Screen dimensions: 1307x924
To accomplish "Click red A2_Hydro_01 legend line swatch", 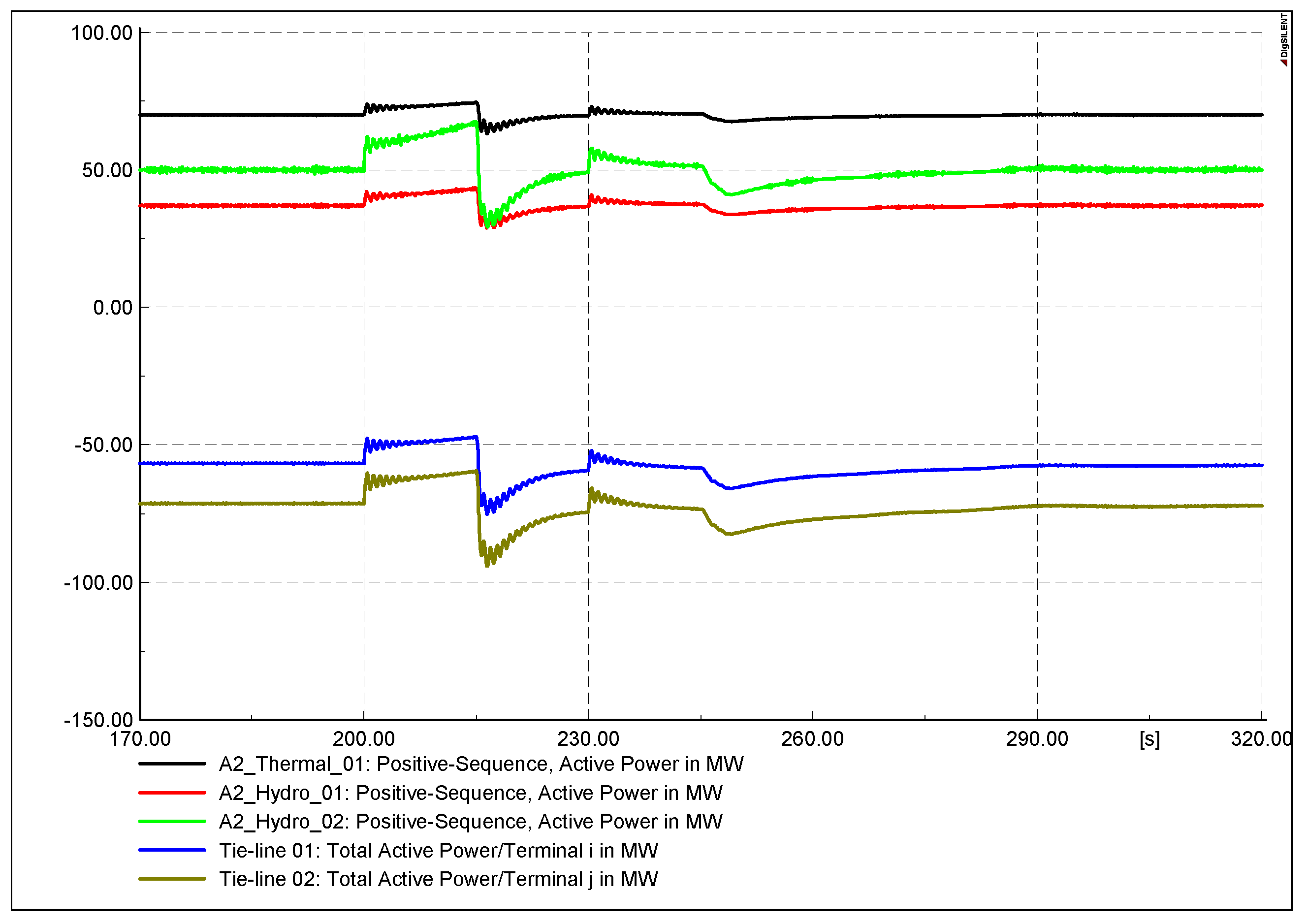I will click(x=172, y=793).
